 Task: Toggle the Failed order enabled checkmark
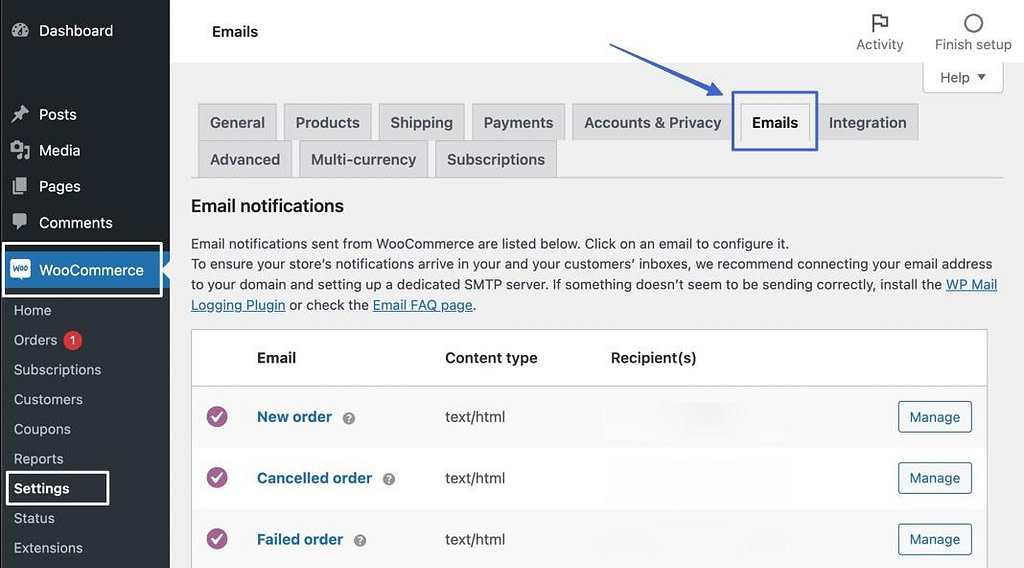[x=217, y=539]
